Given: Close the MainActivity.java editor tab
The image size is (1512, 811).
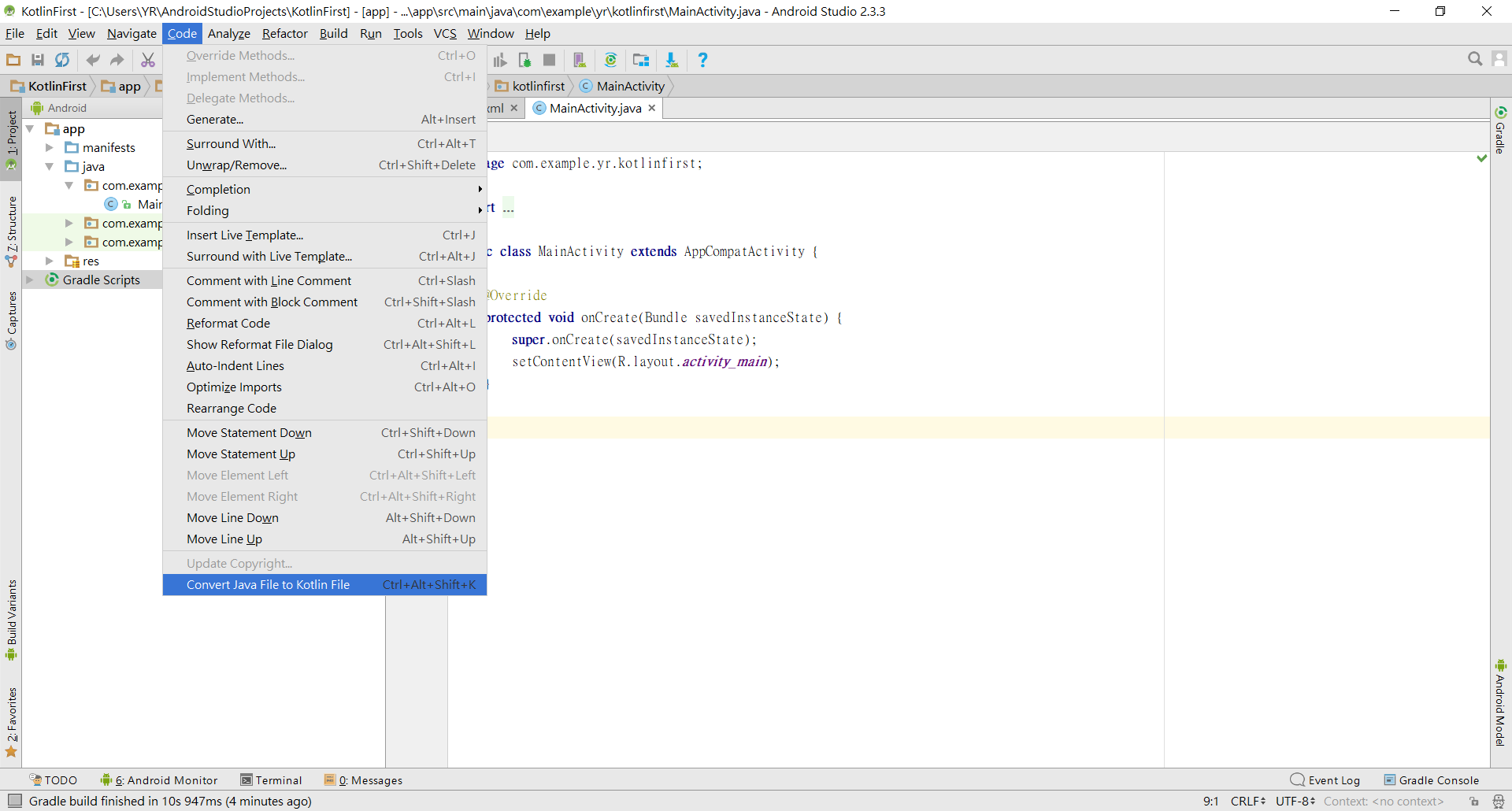Looking at the screenshot, I should click(652, 108).
